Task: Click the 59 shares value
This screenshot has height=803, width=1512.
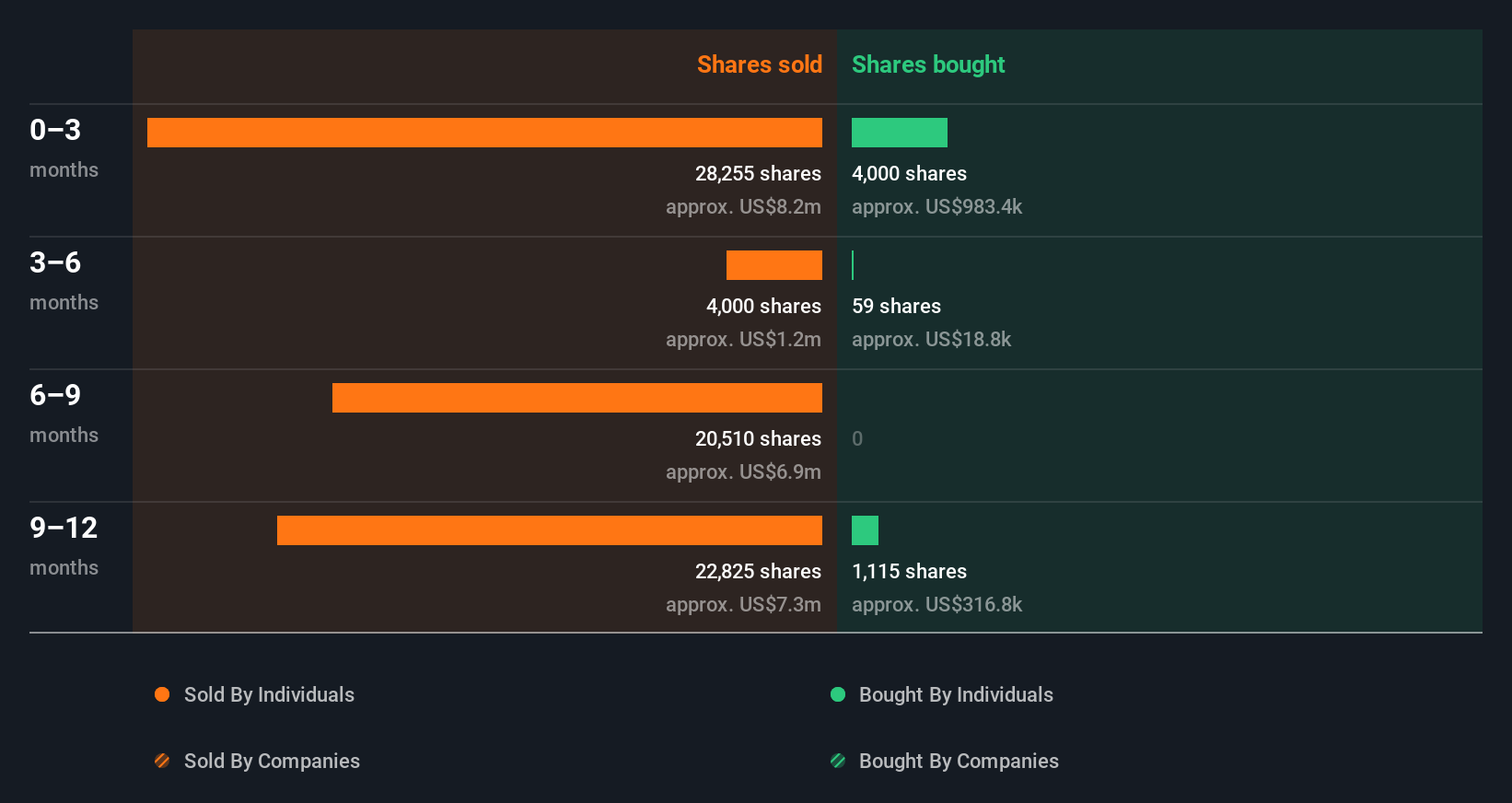Action: [x=896, y=306]
